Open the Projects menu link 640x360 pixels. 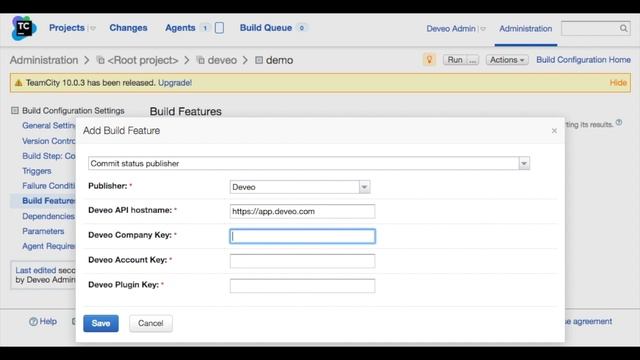(67, 28)
